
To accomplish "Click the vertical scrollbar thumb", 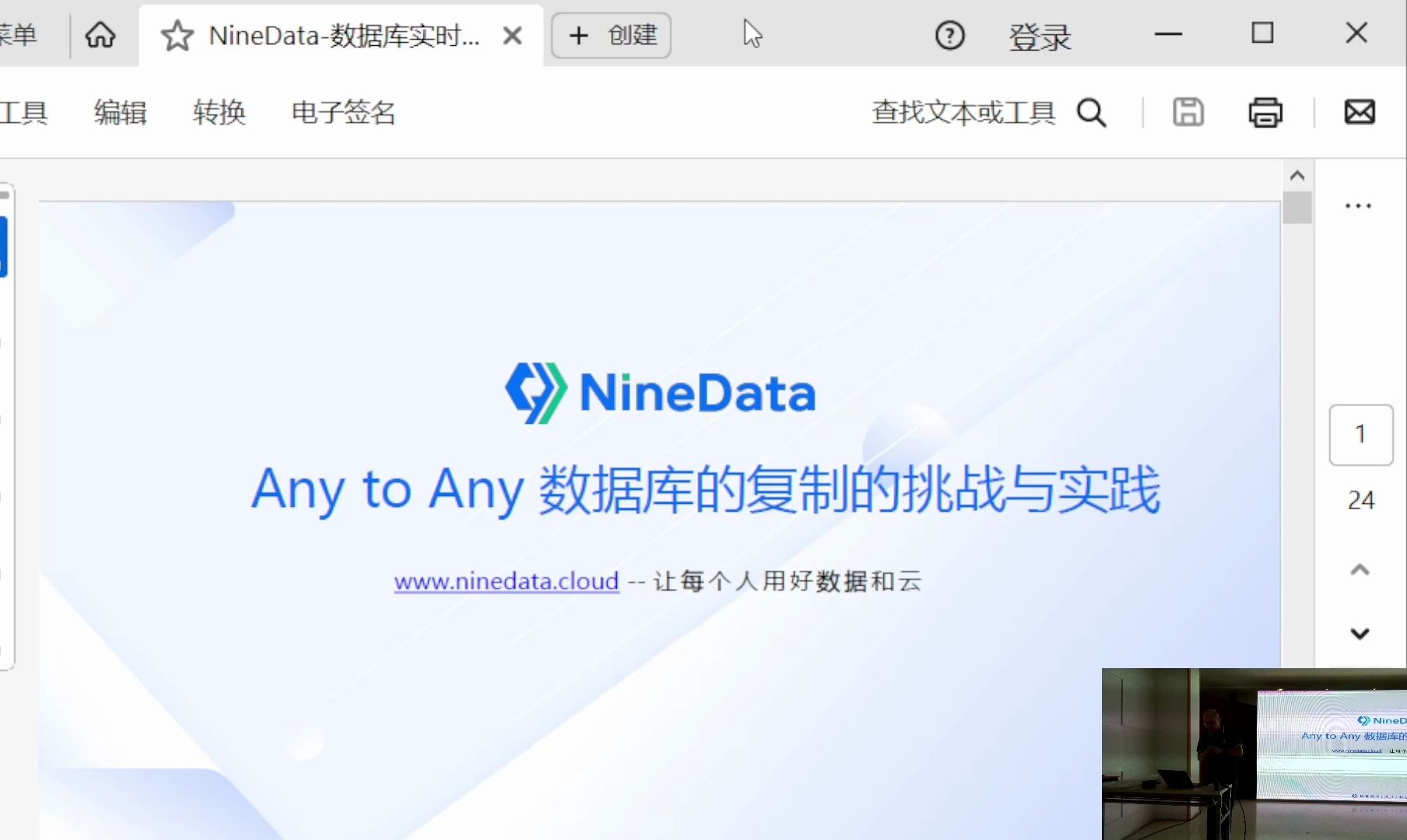I will click(1297, 207).
